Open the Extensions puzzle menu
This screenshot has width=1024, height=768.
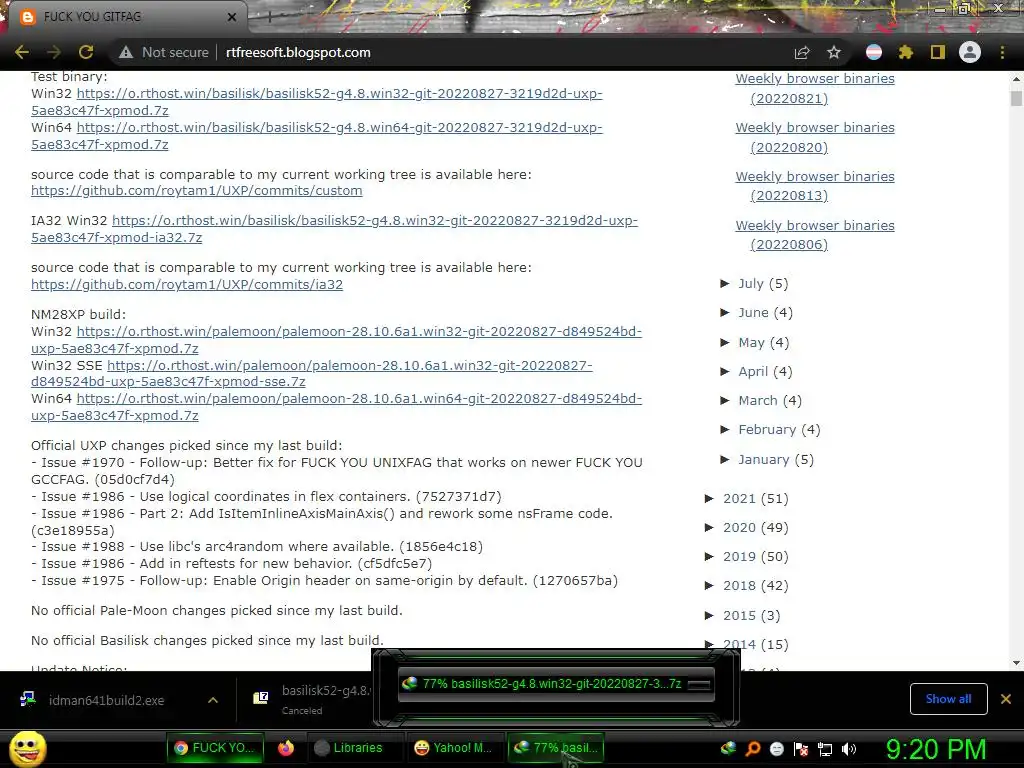(x=906, y=52)
